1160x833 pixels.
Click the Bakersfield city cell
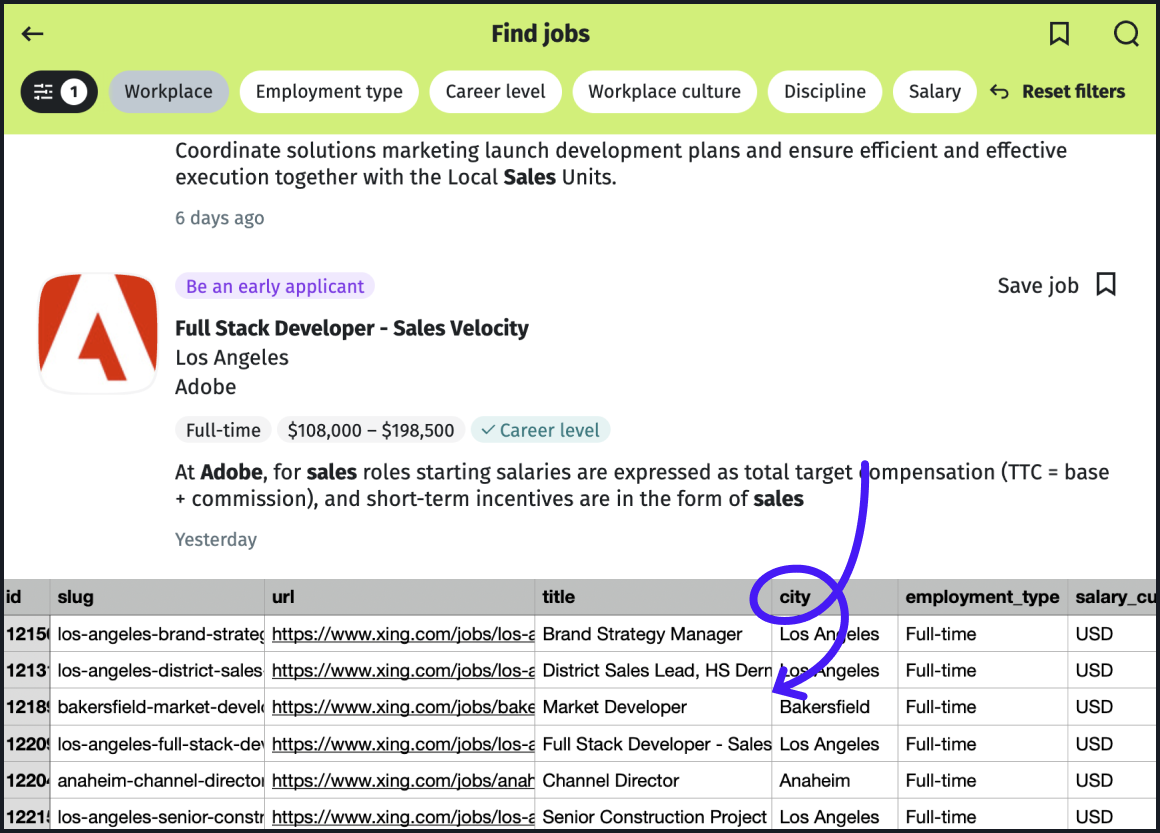coord(825,707)
